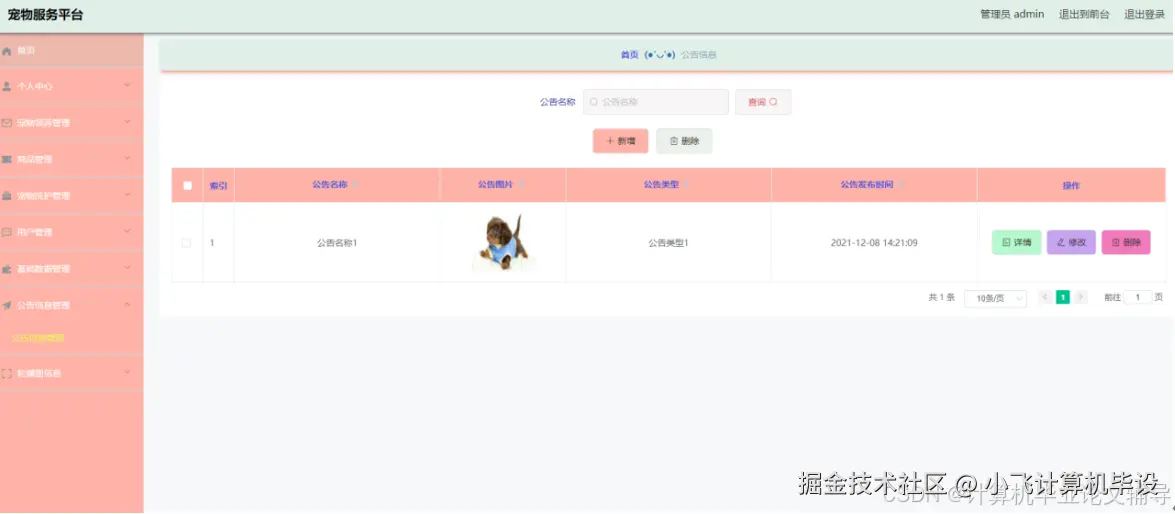Screen dimensions: 1175x514
Task: Click the pink 删除 in row 公告名称1
Action: [x=1126, y=243]
